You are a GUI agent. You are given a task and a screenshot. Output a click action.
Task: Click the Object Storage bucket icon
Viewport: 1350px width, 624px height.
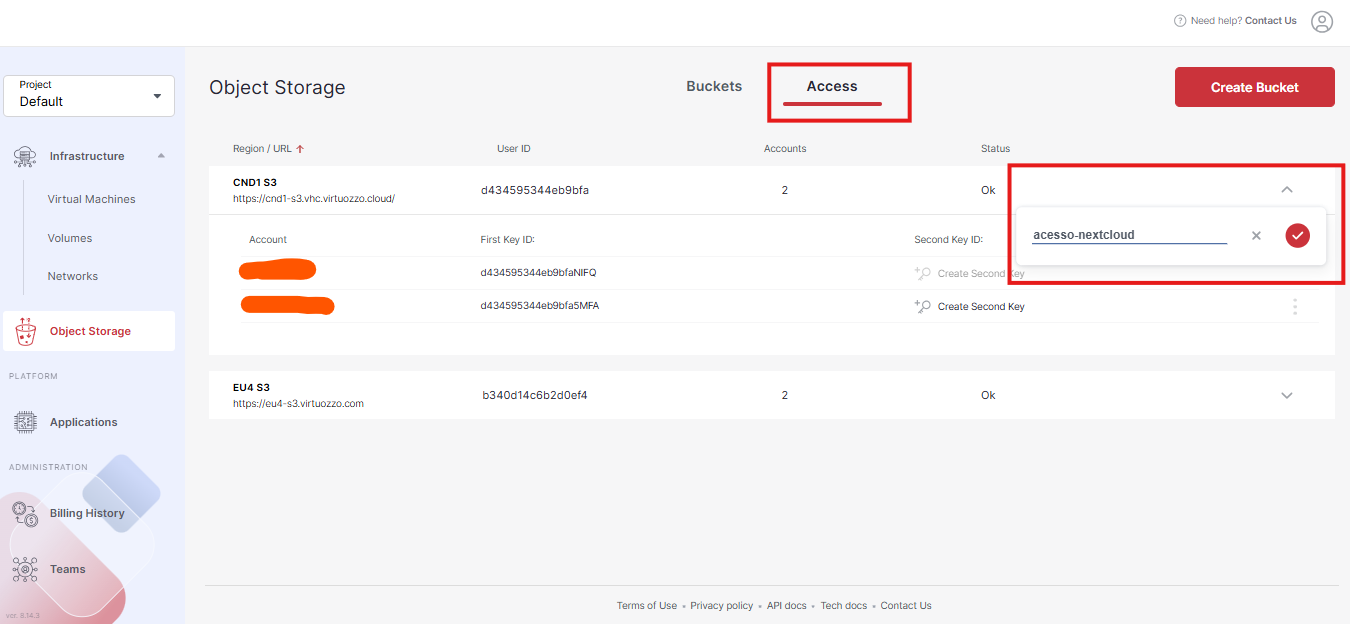point(26,331)
